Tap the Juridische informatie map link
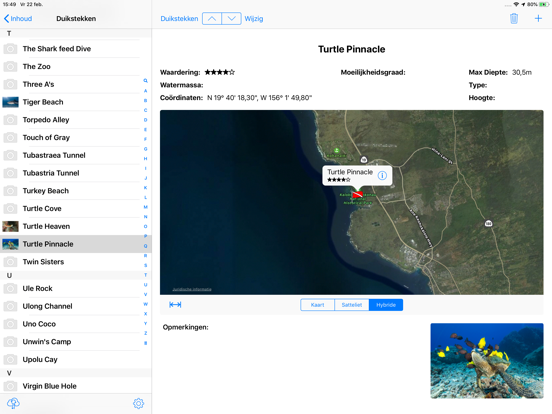Image resolution: width=552 pixels, height=414 pixels. coord(192,289)
